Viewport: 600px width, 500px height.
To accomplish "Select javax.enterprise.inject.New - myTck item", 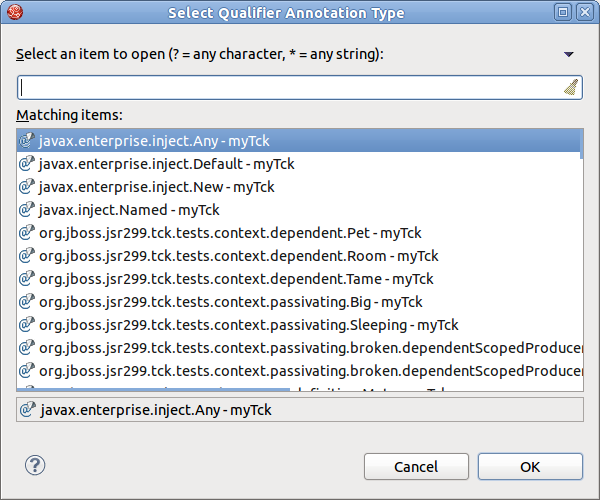I will point(156,187).
